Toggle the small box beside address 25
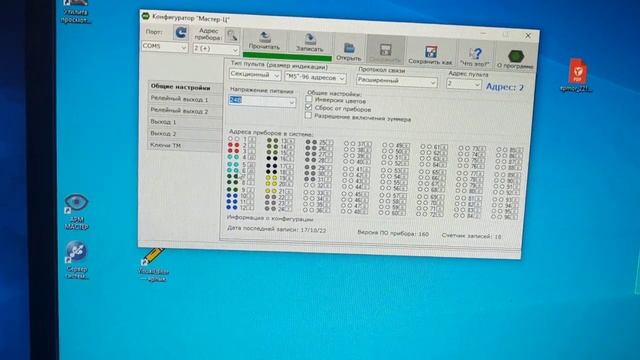This screenshot has width=640, height=360. point(330,143)
